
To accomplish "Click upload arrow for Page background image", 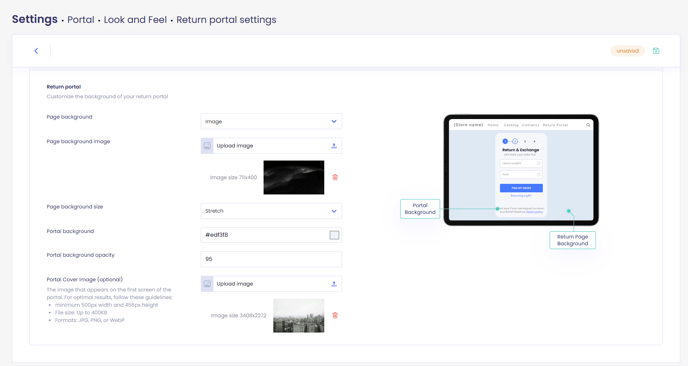I will point(334,146).
